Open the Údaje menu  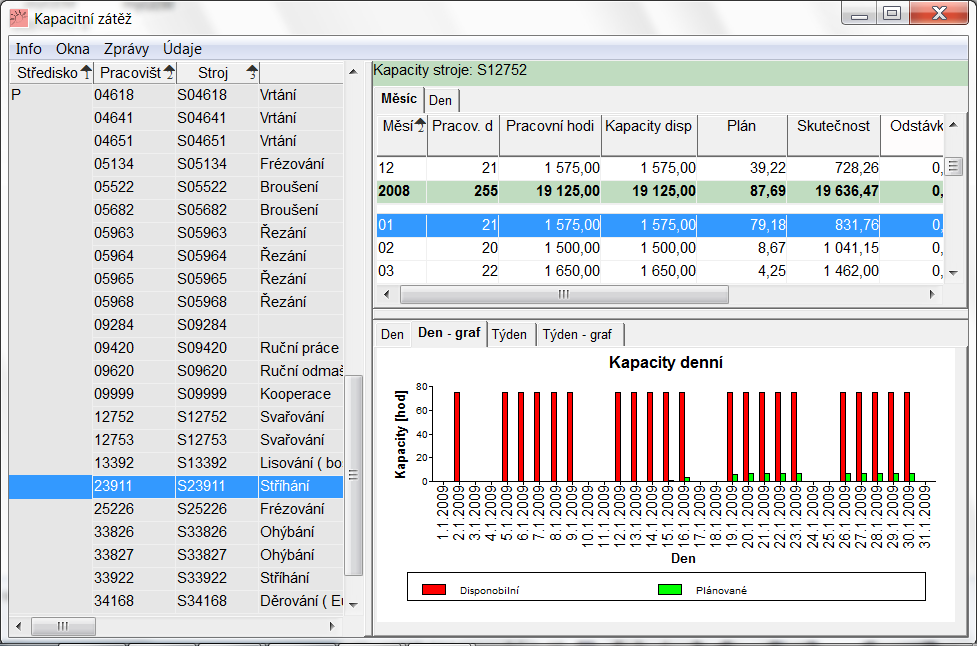click(x=182, y=49)
